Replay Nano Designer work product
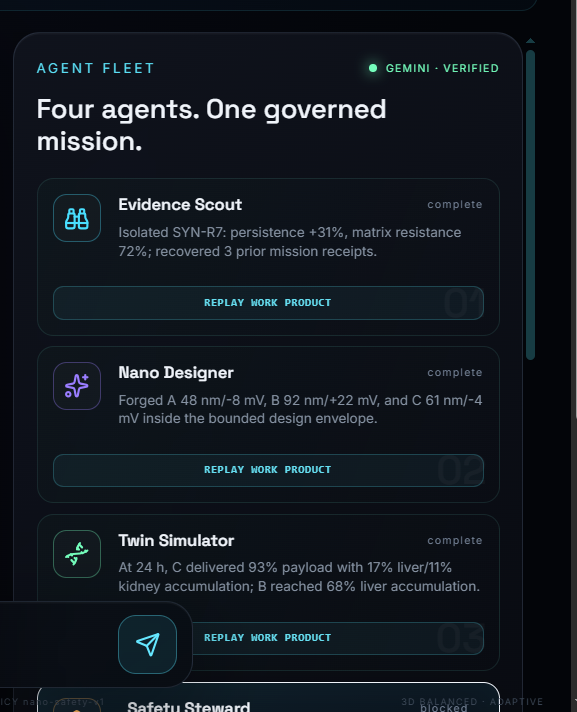Screen dimensions: 577x712 [268, 470]
